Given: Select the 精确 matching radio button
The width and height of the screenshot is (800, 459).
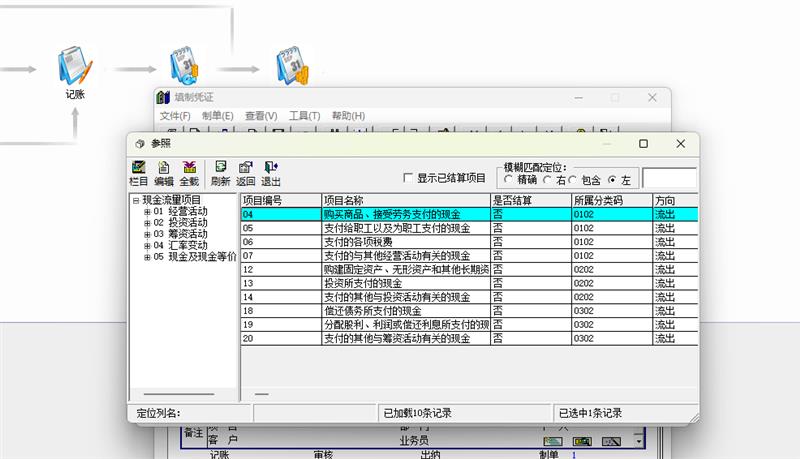Looking at the screenshot, I should [x=509, y=180].
